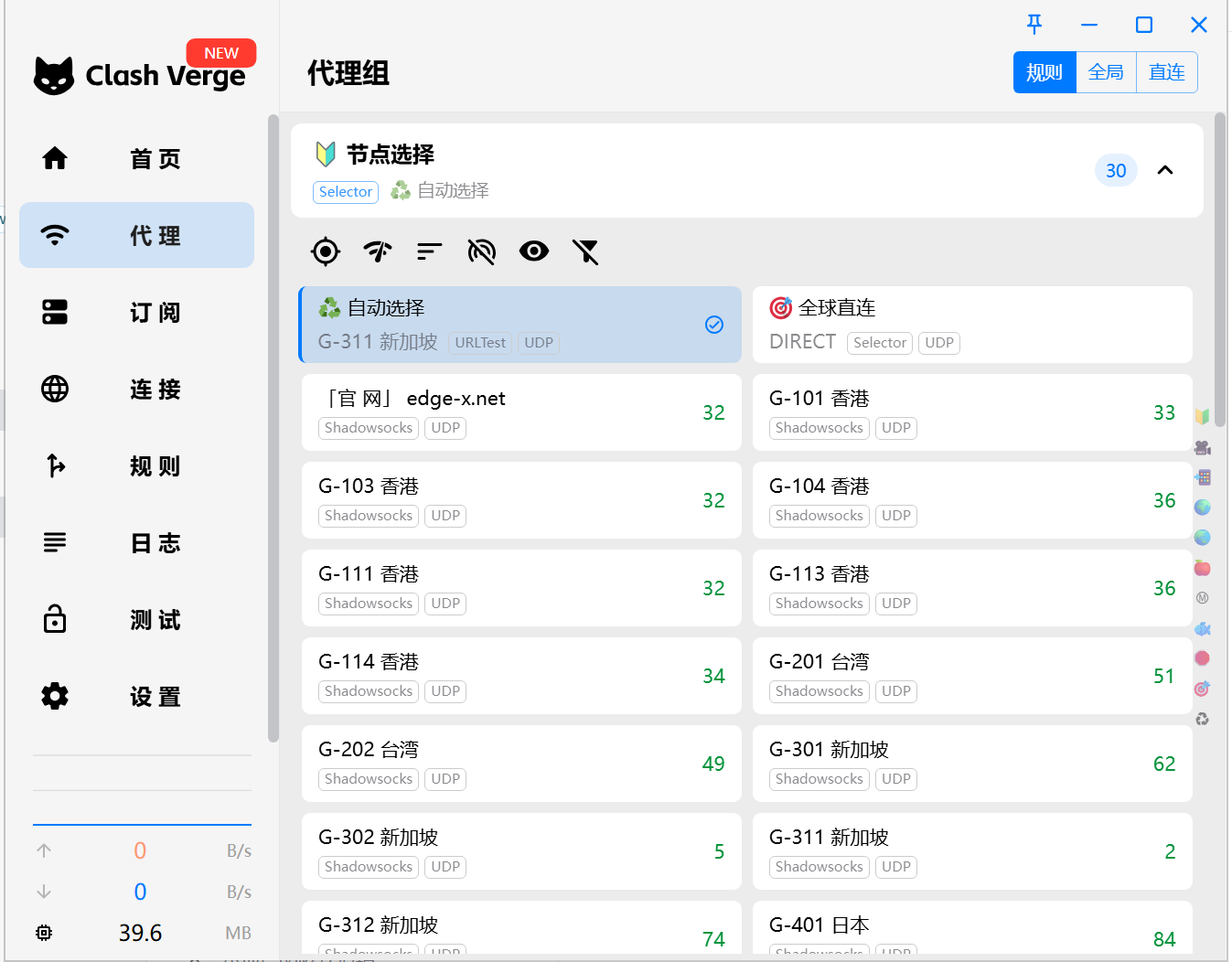
Task: Click the 30 node count badge
Action: [1116, 170]
